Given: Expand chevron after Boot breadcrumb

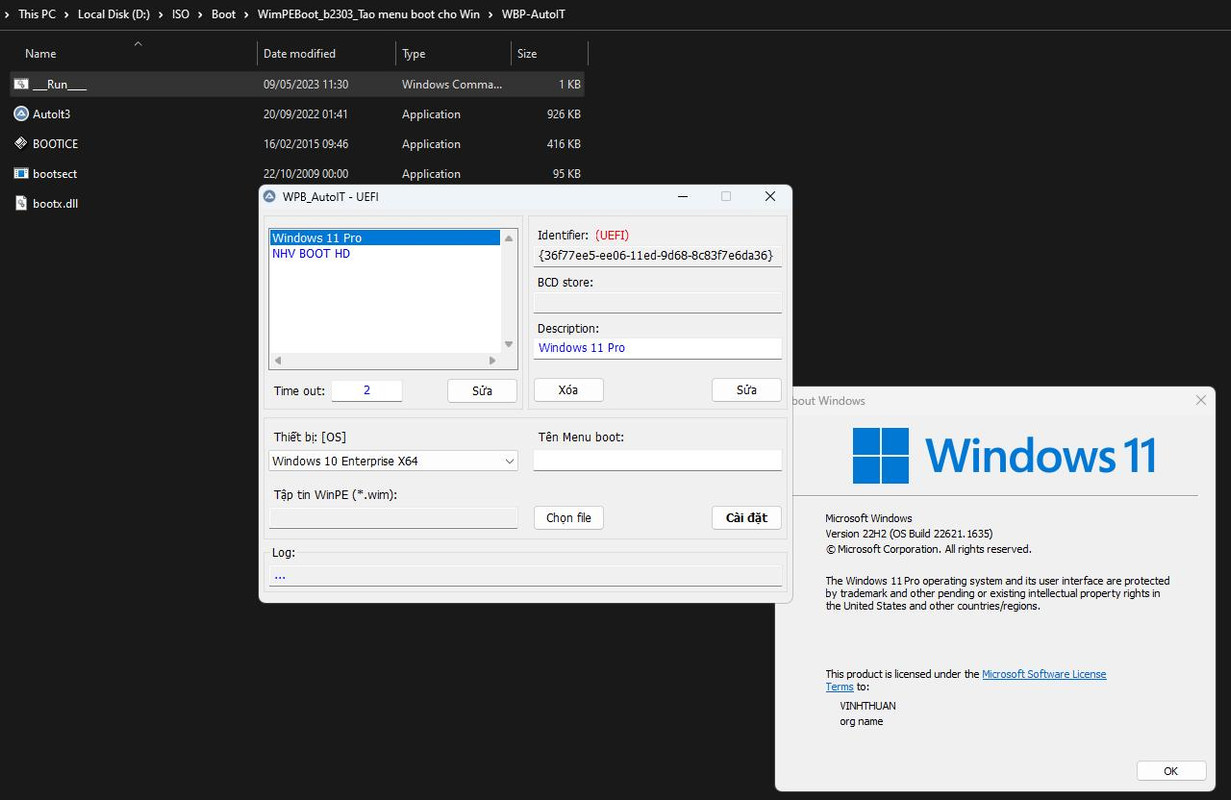Looking at the screenshot, I should click(x=247, y=14).
